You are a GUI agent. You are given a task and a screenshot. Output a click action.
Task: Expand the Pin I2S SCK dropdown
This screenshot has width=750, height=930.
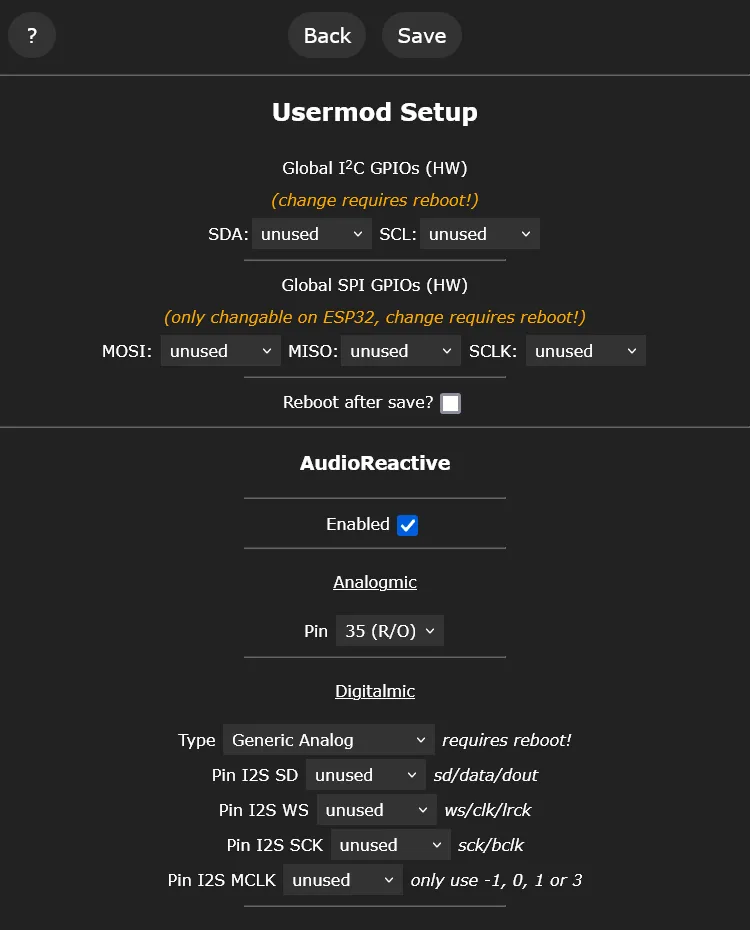coord(390,845)
